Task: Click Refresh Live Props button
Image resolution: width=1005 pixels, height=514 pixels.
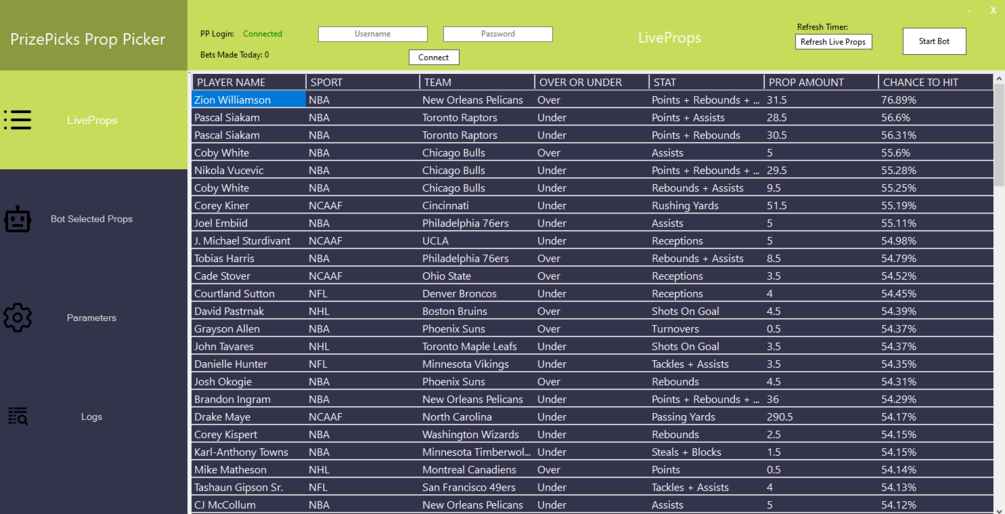Action: coord(833,42)
